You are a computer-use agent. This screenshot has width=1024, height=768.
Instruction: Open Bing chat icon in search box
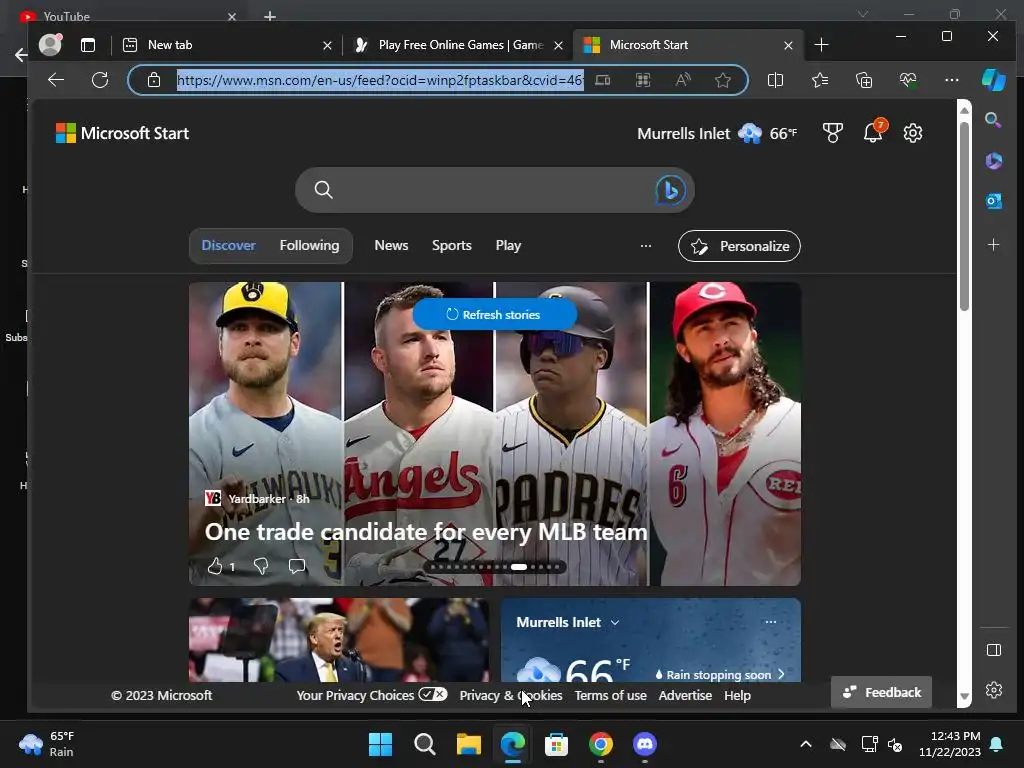coord(670,190)
